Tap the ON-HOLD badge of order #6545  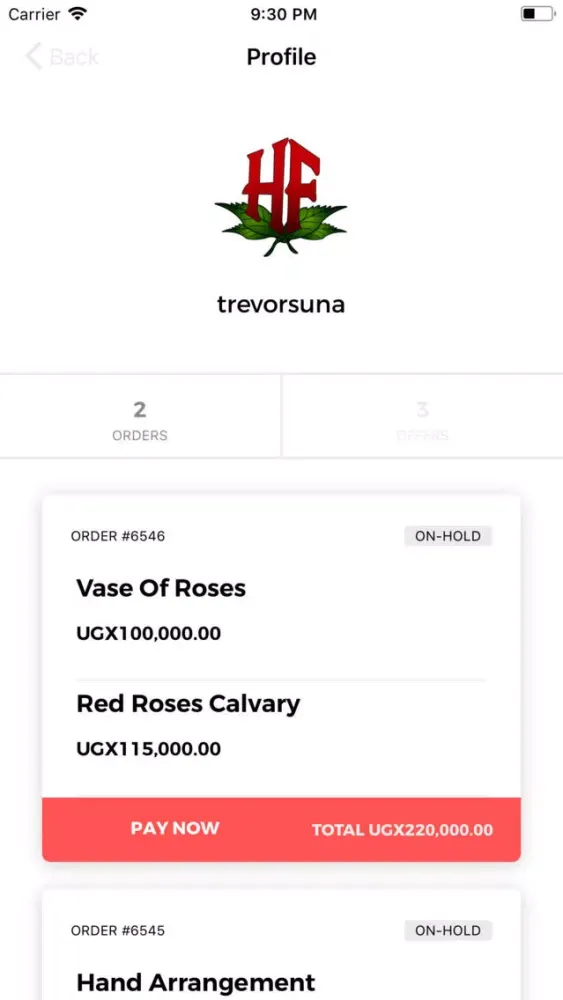tap(448, 930)
